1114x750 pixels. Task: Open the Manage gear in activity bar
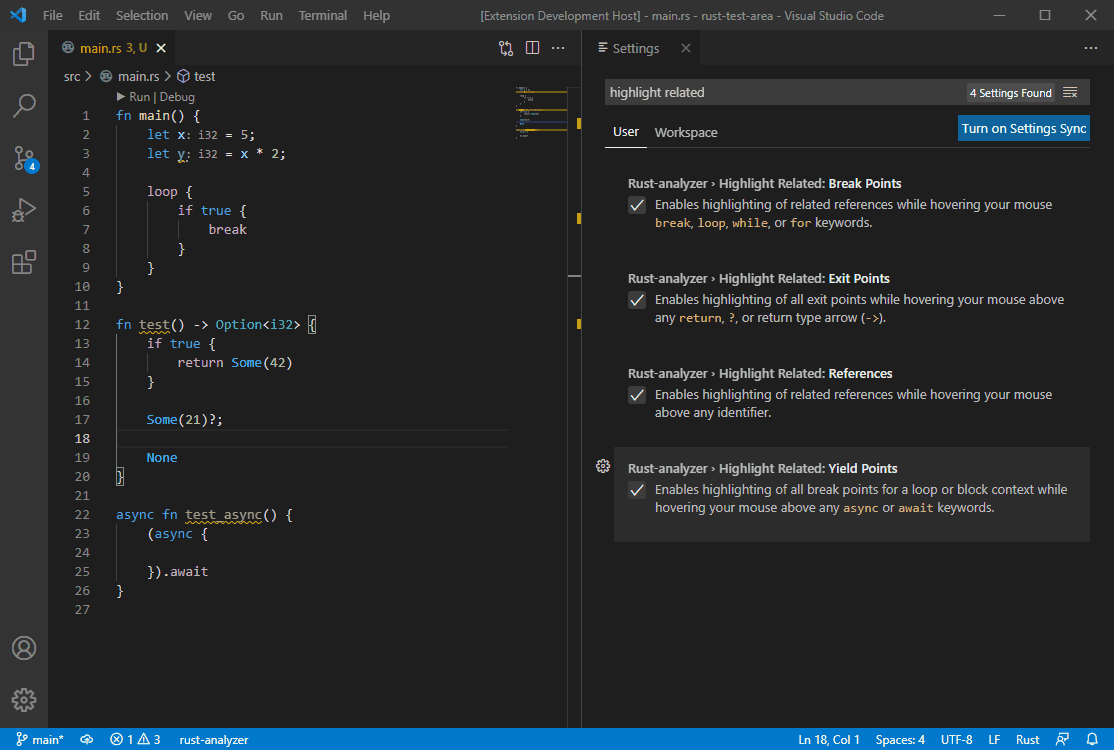(24, 700)
